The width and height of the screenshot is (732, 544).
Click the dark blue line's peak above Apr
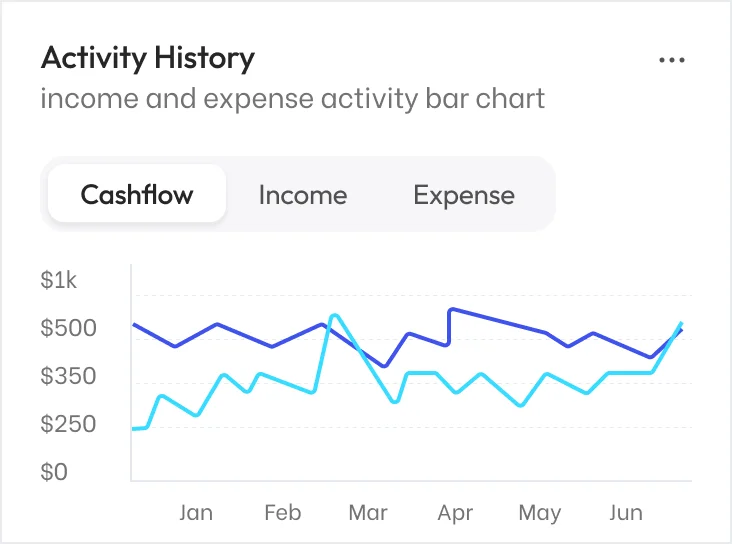tap(452, 310)
